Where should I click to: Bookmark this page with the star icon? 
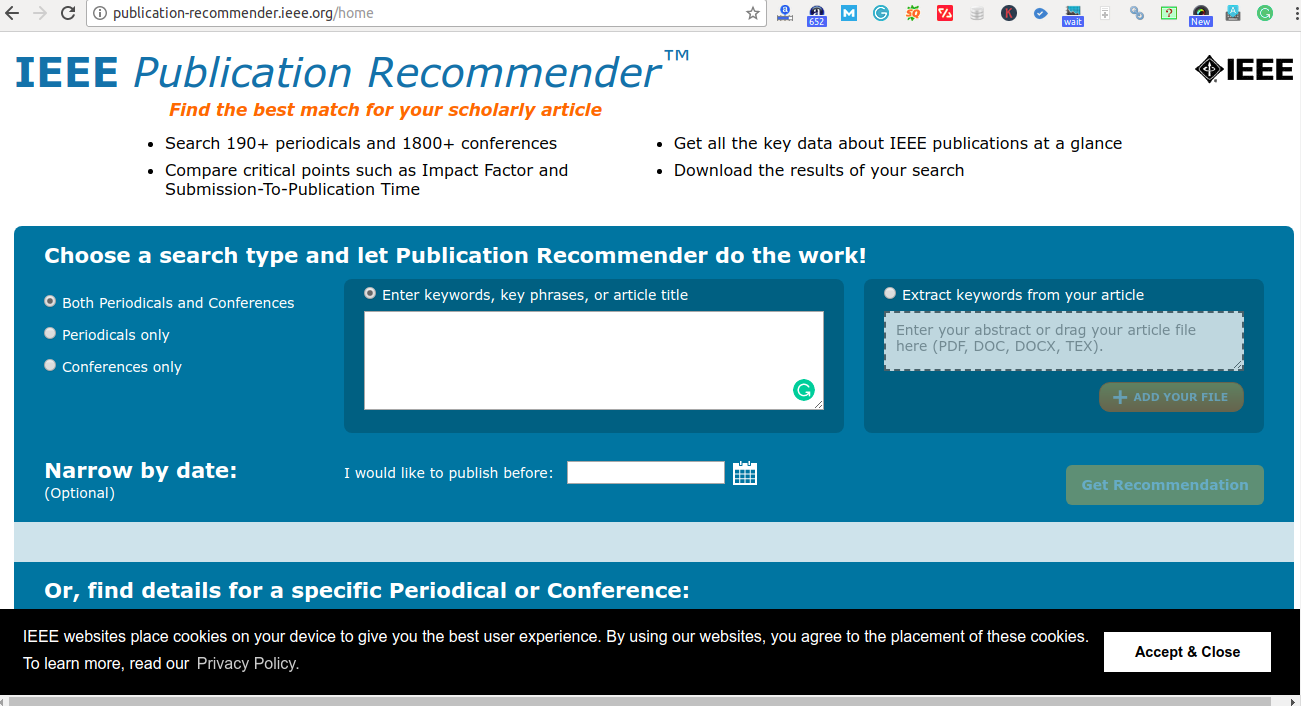pyautogui.click(x=753, y=13)
